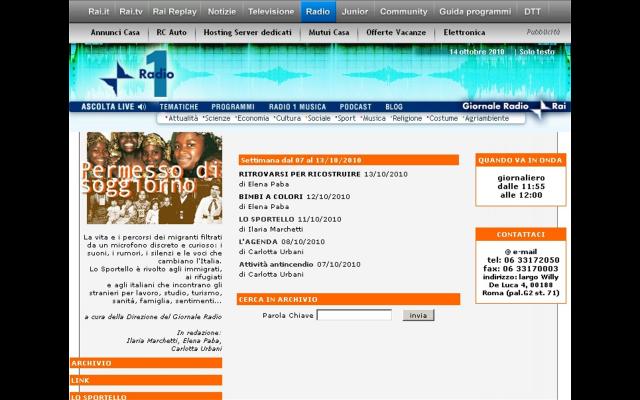Image resolution: width=640 pixels, height=400 pixels.
Task: Click the tel: 06 33172050 text
Action: [x=523, y=260]
